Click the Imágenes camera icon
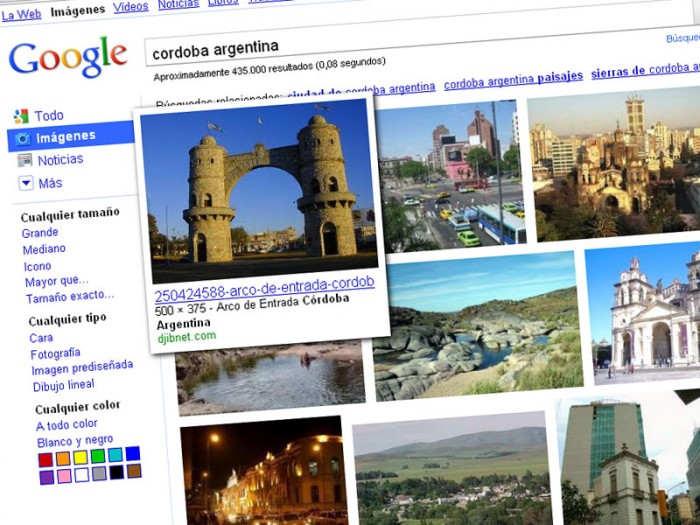Image resolution: width=700 pixels, height=525 pixels. pos(22,139)
